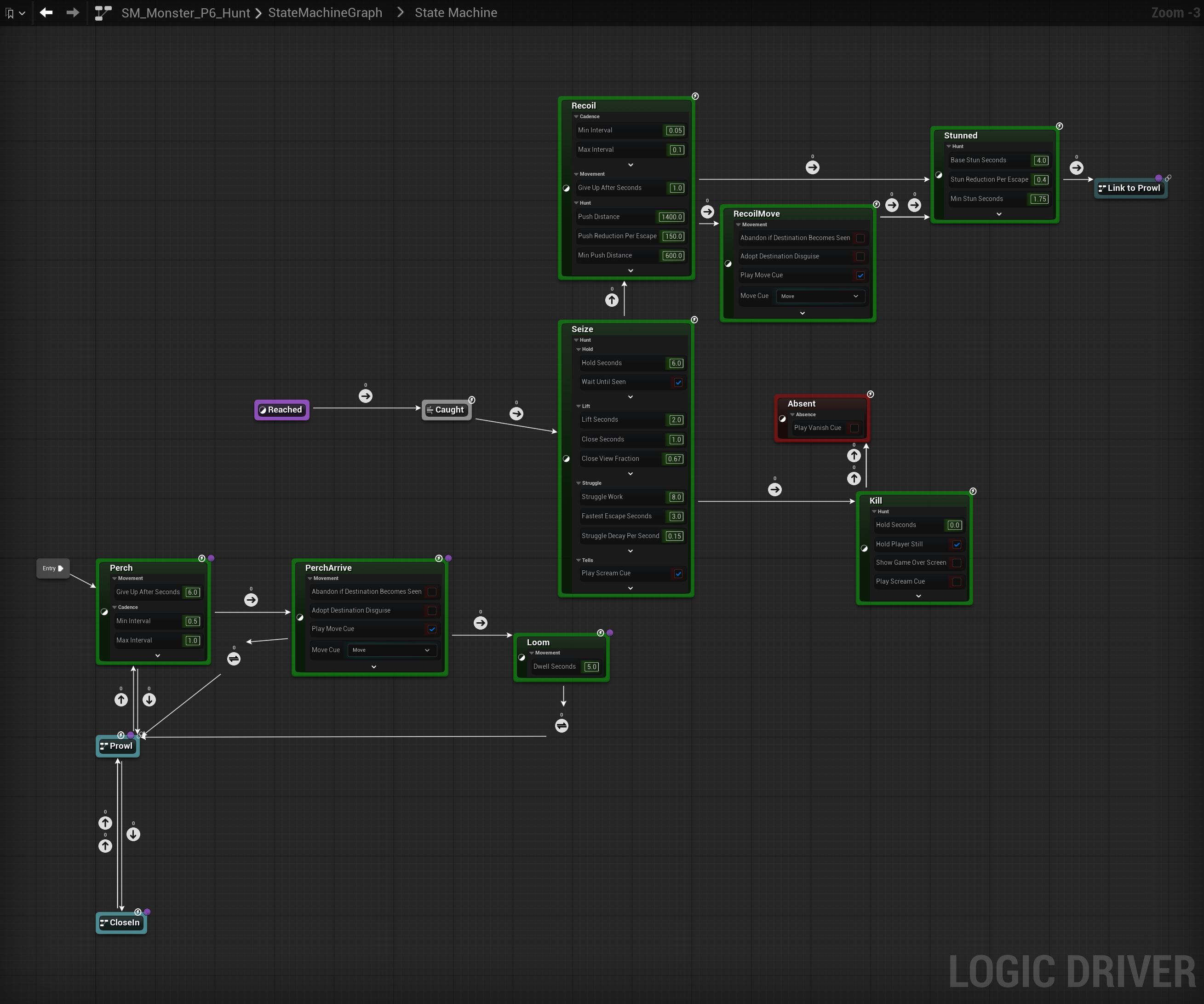Toggle Hold Player Still checkbox in Kill

(957, 545)
